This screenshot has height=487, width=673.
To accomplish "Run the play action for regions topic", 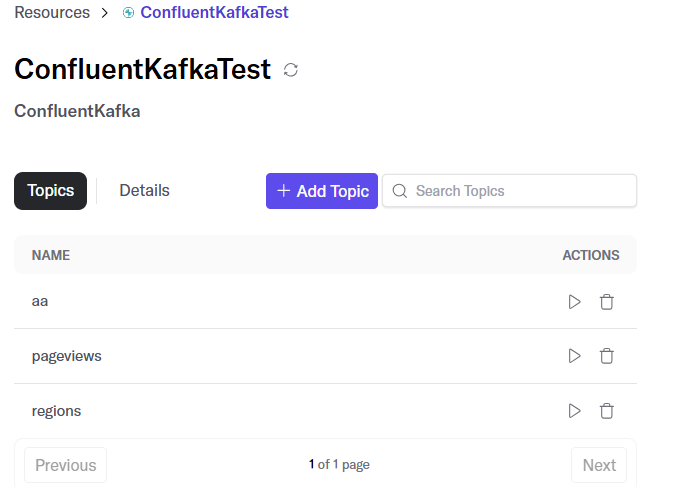I will pyautogui.click(x=574, y=411).
